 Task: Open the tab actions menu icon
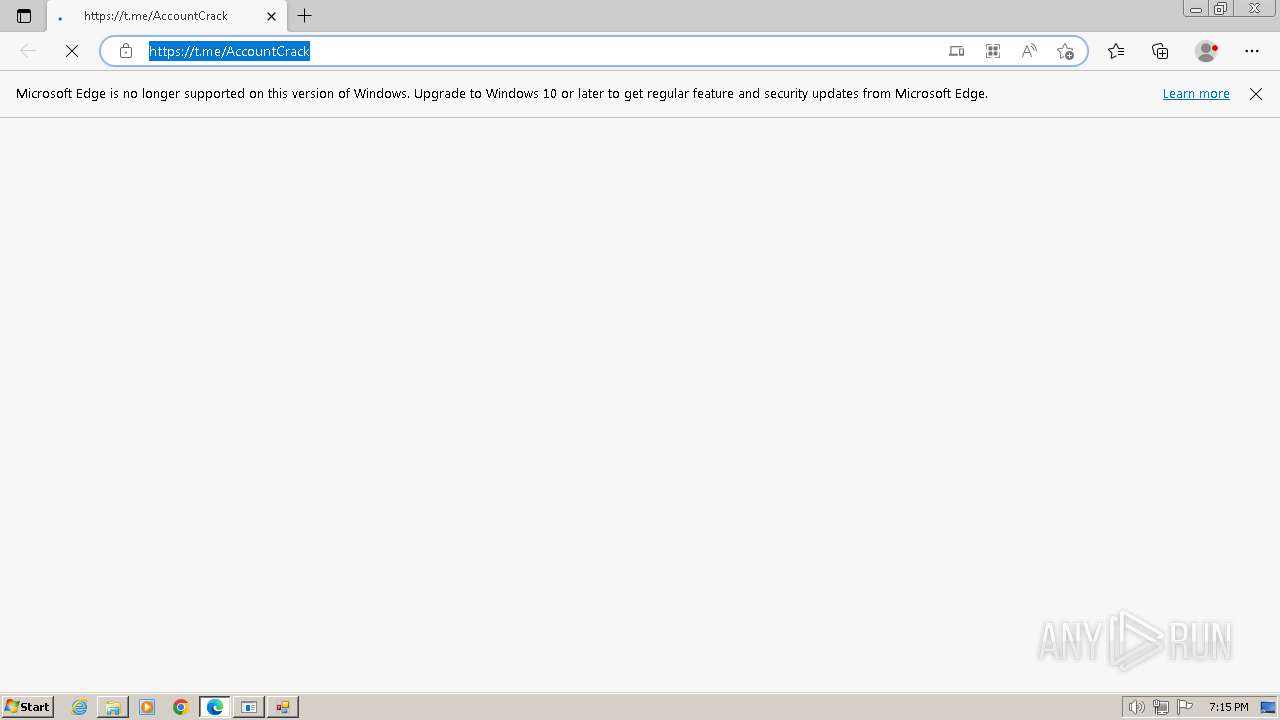coord(24,16)
